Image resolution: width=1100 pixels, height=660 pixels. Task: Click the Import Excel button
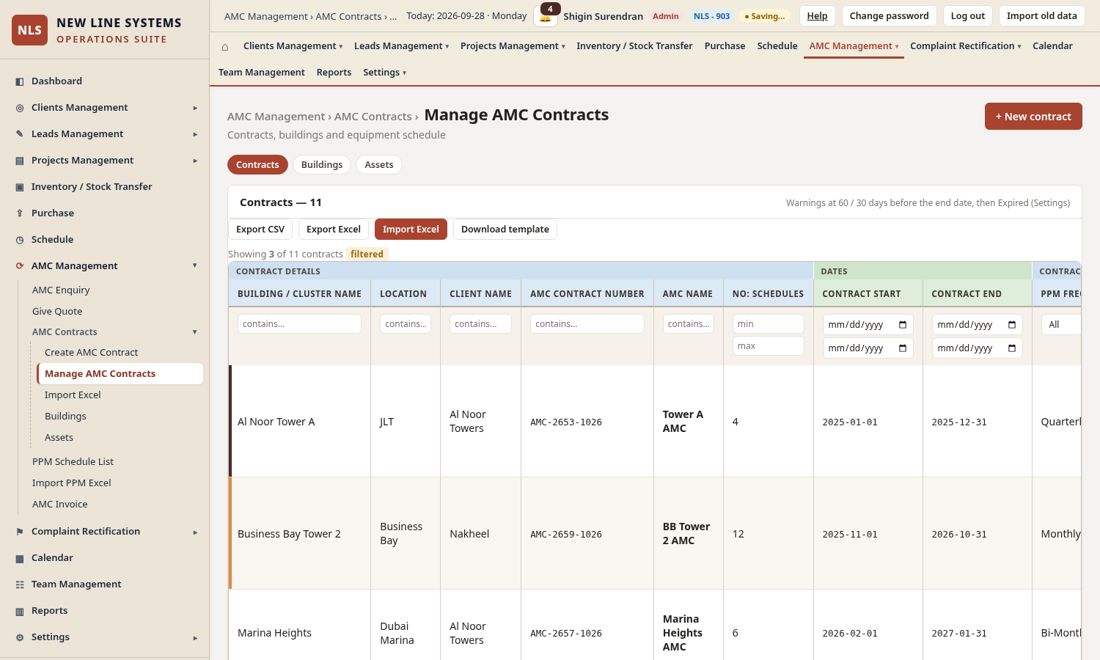410,229
